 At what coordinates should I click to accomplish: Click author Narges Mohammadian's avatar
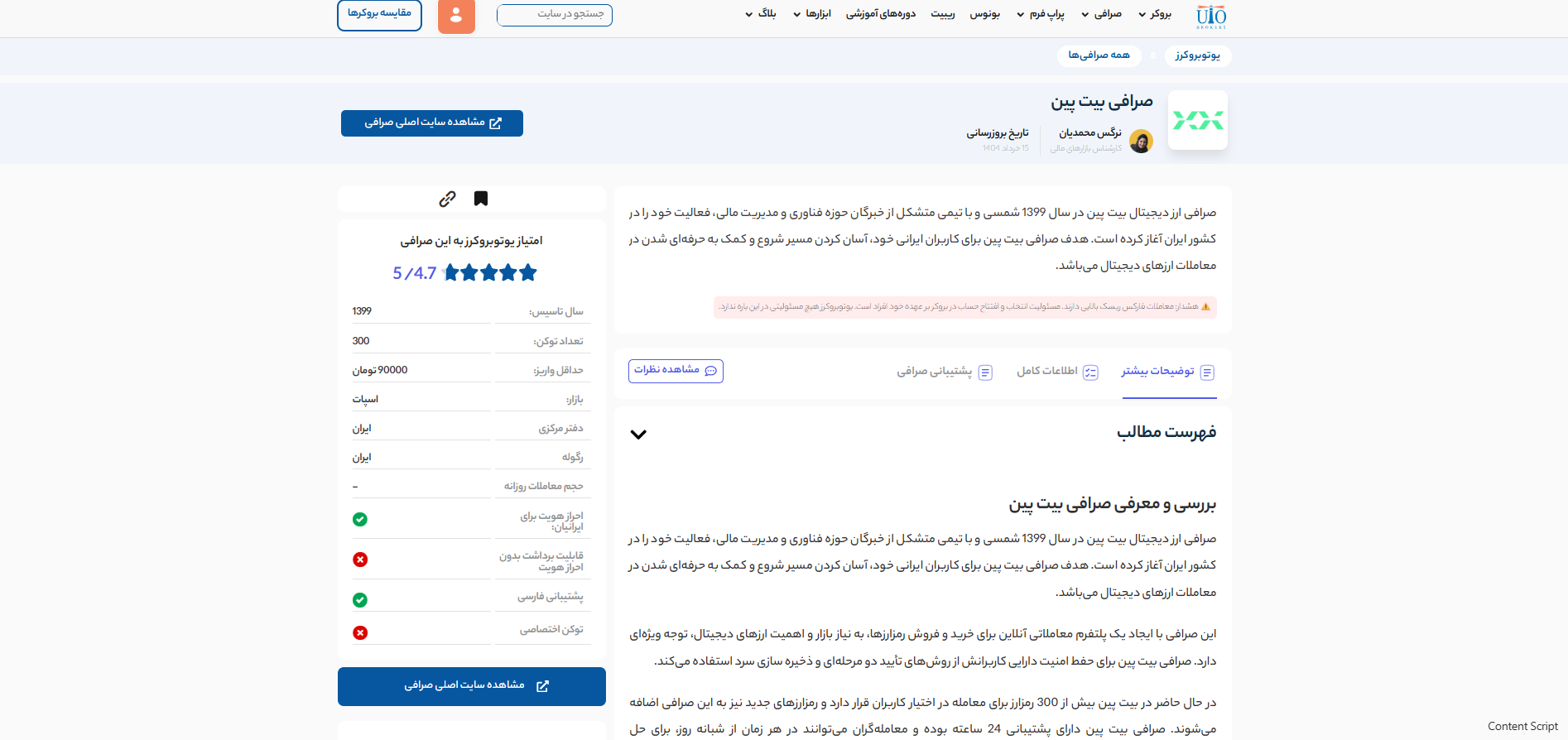(1141, 142)
